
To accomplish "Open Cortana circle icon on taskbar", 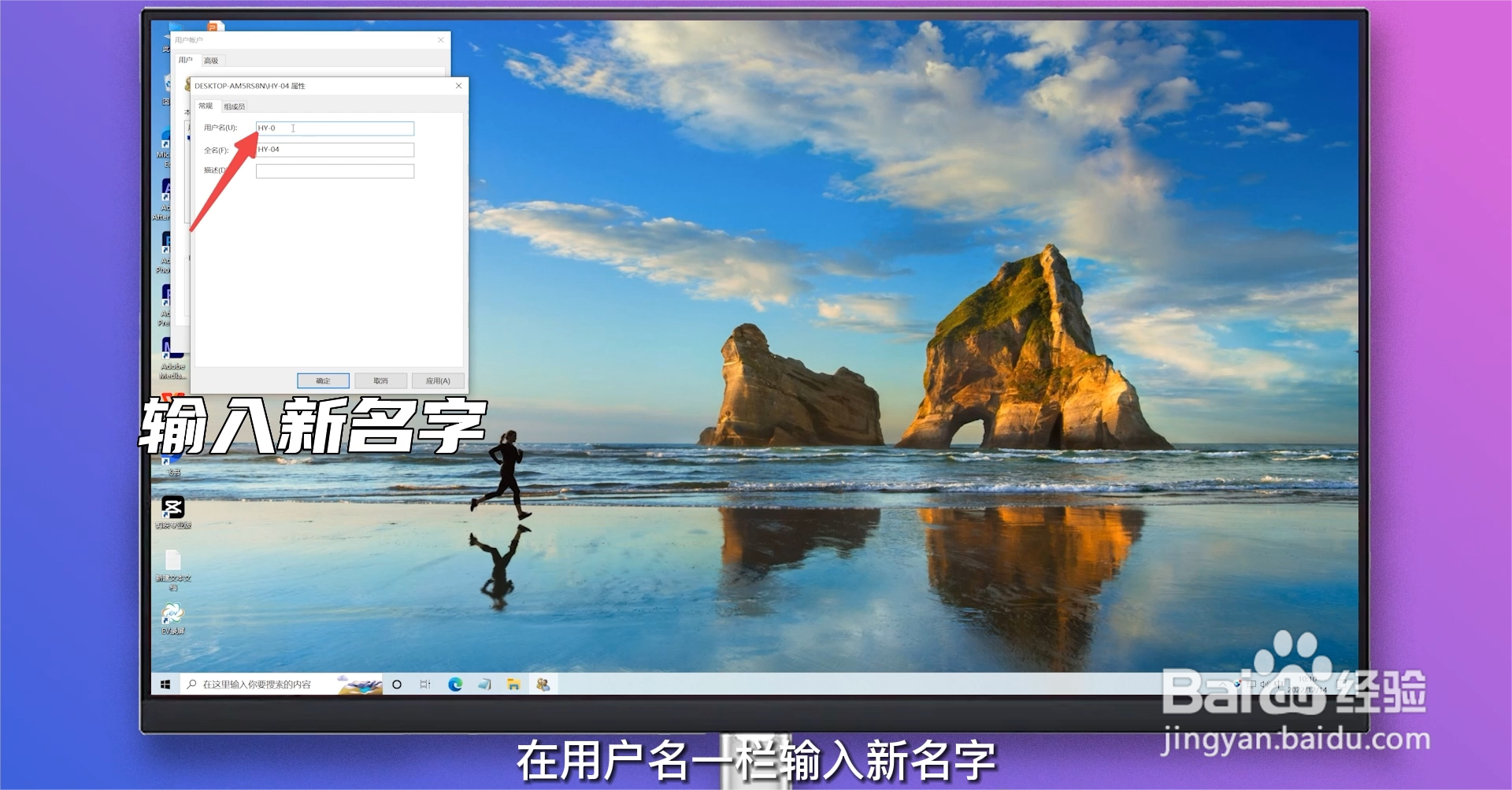I will [x=397, y=684].
